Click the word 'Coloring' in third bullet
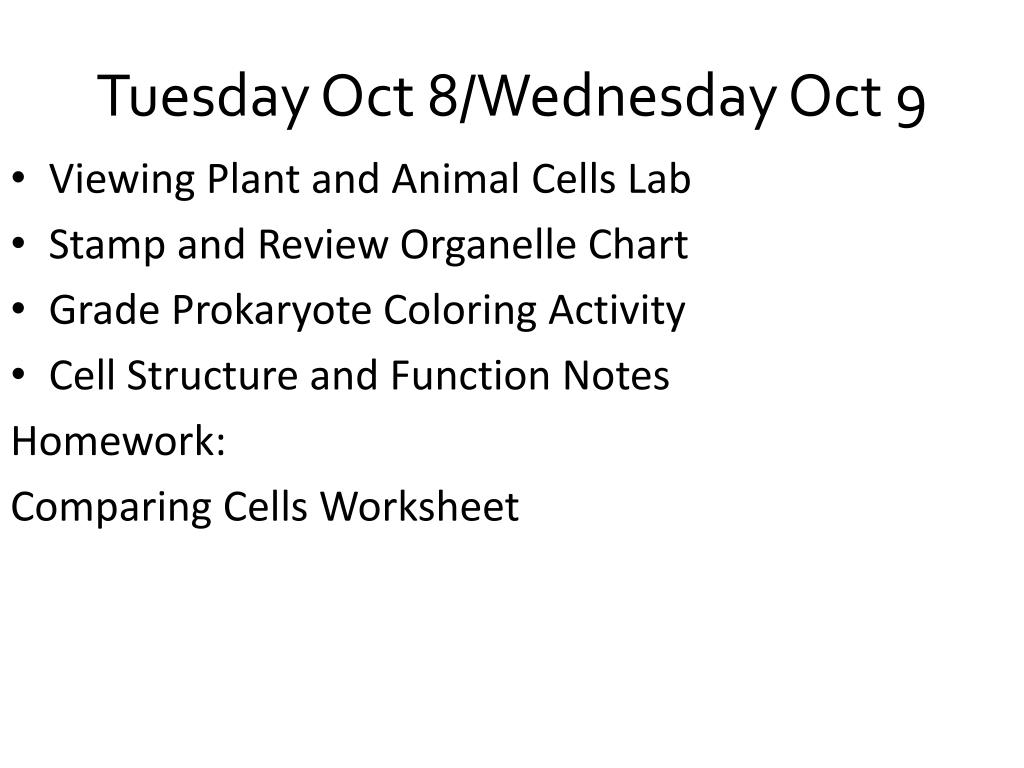This screenshot has width=1024, height=768. click(x=460, y=310)
